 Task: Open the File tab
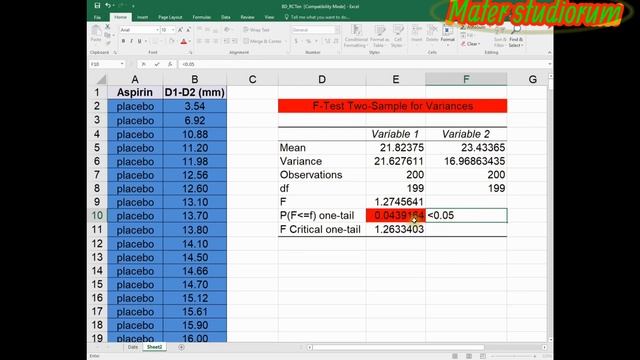pyautogui.click(x=97, y=17)
